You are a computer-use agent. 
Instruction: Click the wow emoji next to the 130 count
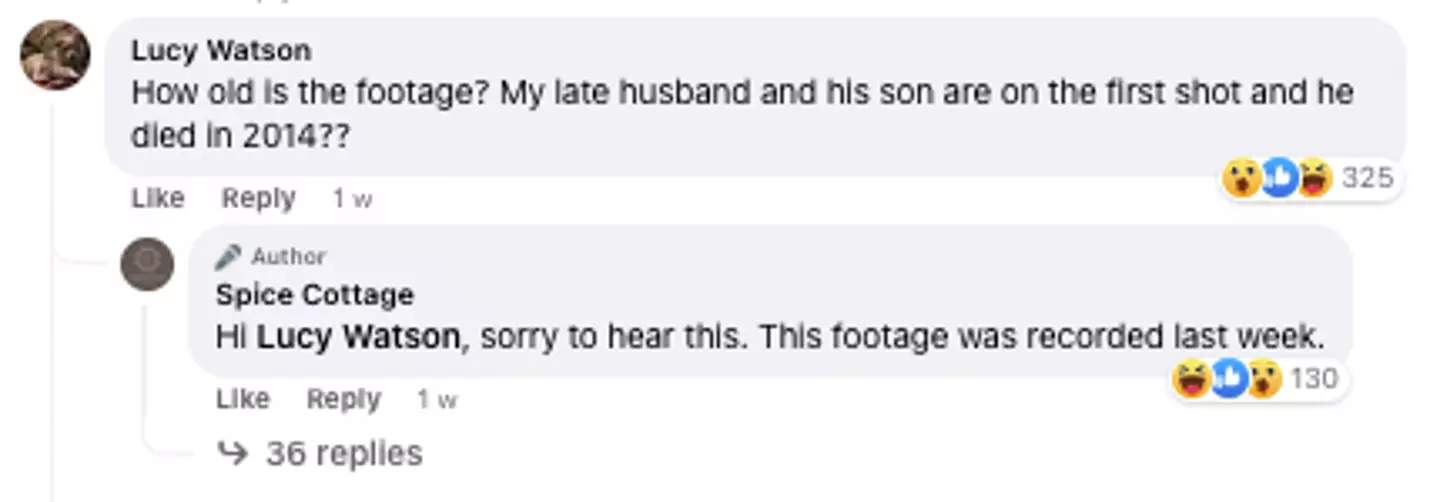[x=1264, y=380]
